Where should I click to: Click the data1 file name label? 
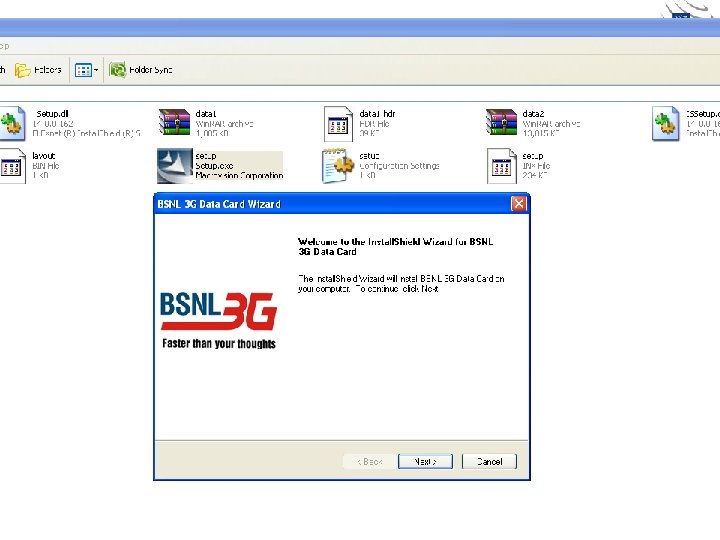[206, 113]
